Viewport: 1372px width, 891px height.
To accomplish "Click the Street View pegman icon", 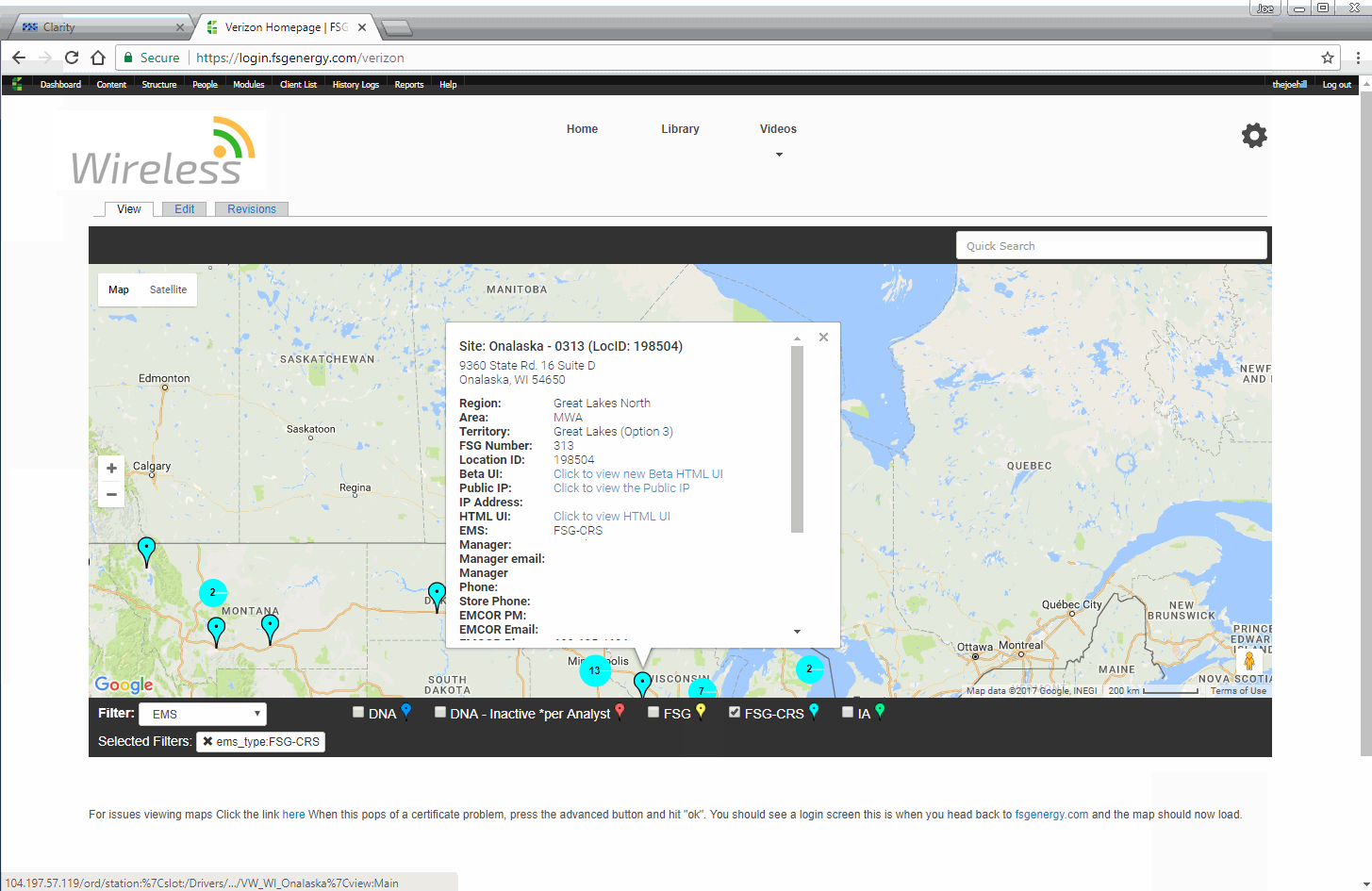I will [1249, 661].
